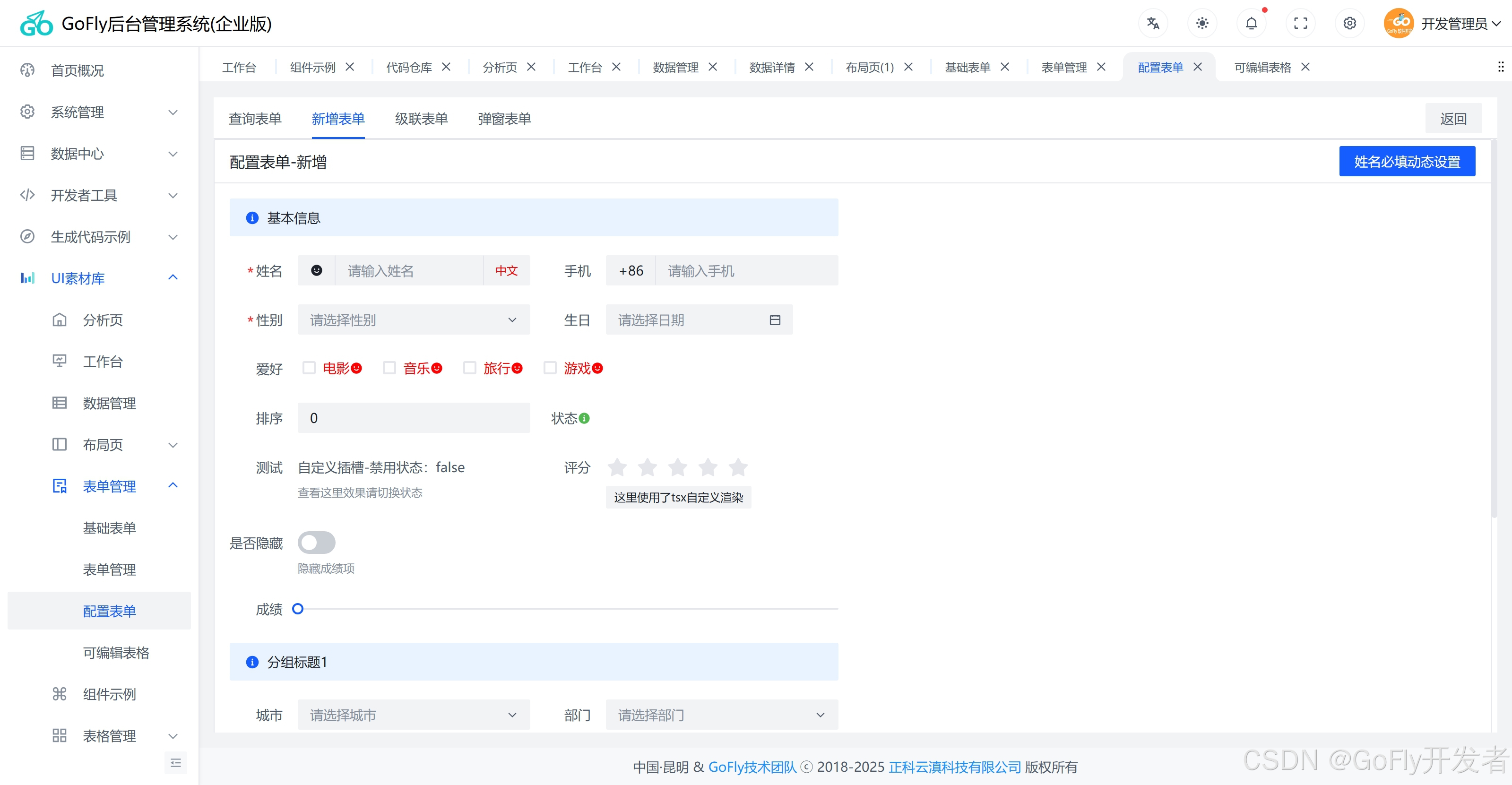Screen dimensions: 1512x785
Task: Click the smiley icon beside name input
Action: pyautogui.click(x=316, y=270)
